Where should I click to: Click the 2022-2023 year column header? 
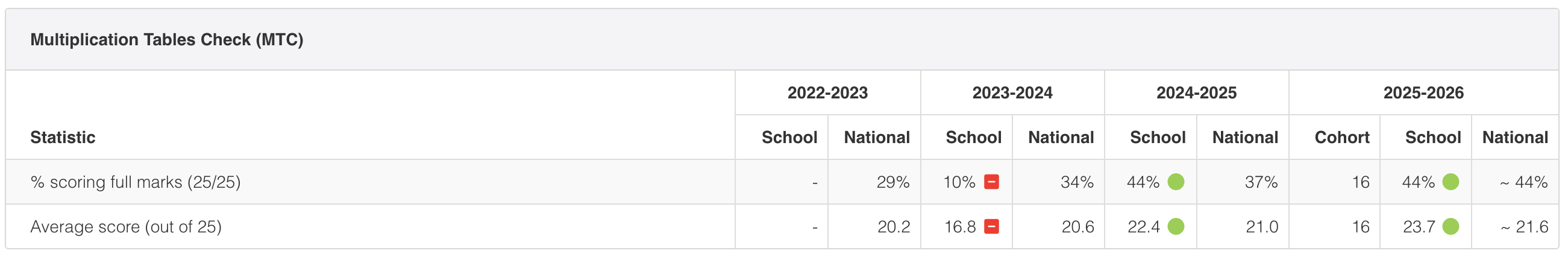point(828,92)
